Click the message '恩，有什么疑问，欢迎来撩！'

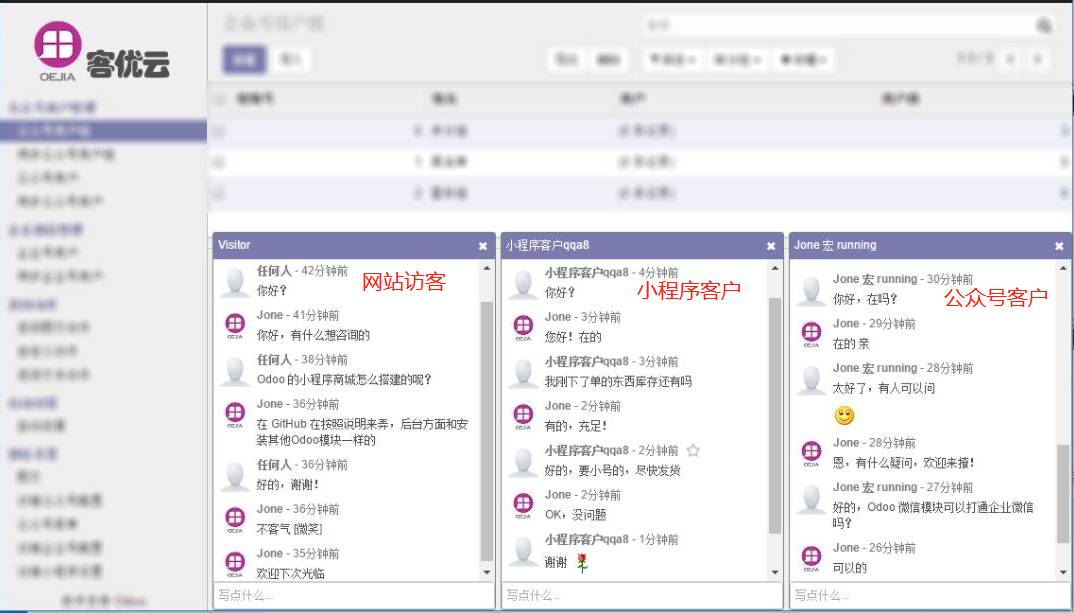point(903,463)
